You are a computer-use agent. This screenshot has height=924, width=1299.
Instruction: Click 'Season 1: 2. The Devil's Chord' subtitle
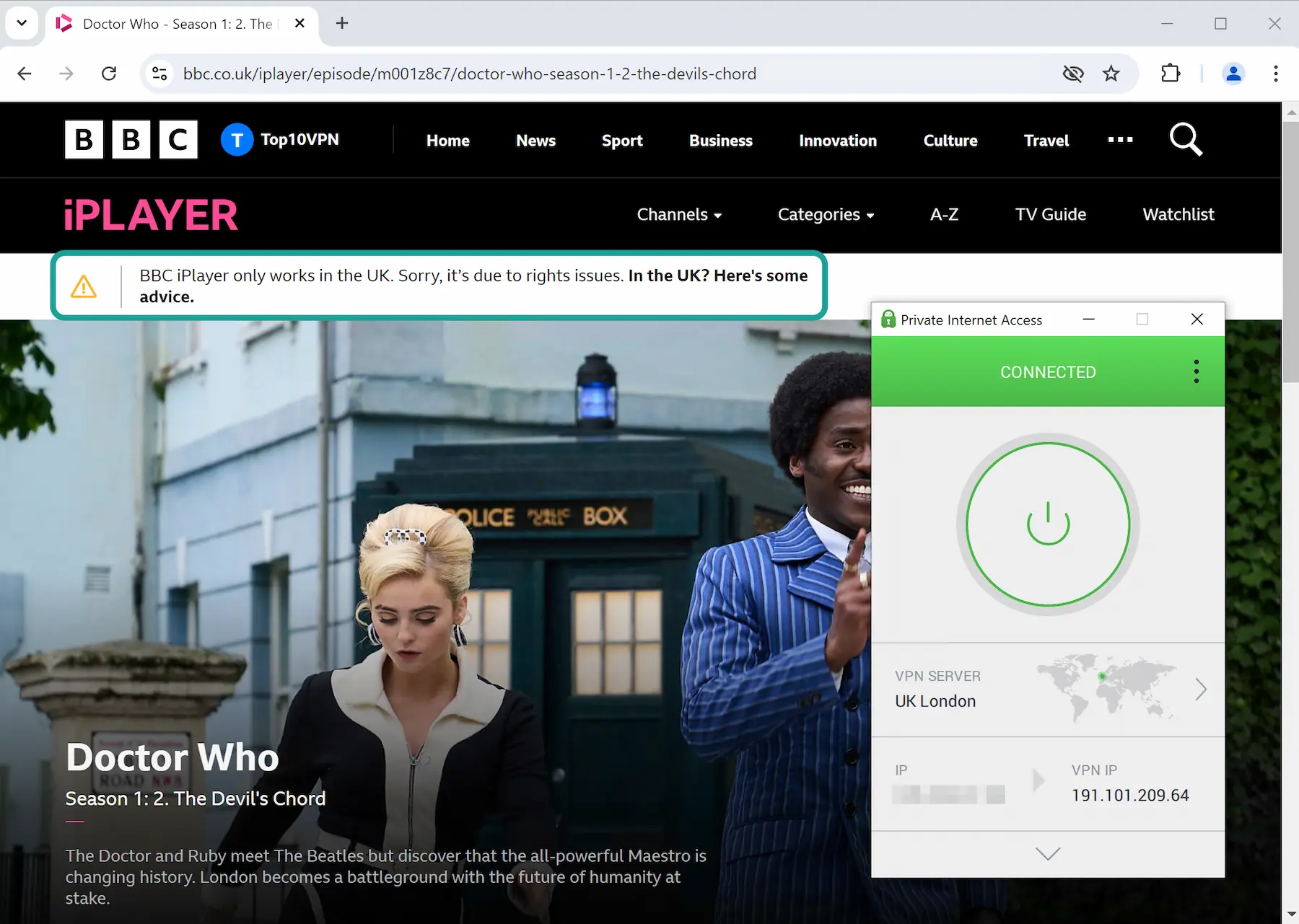point(196,798)
